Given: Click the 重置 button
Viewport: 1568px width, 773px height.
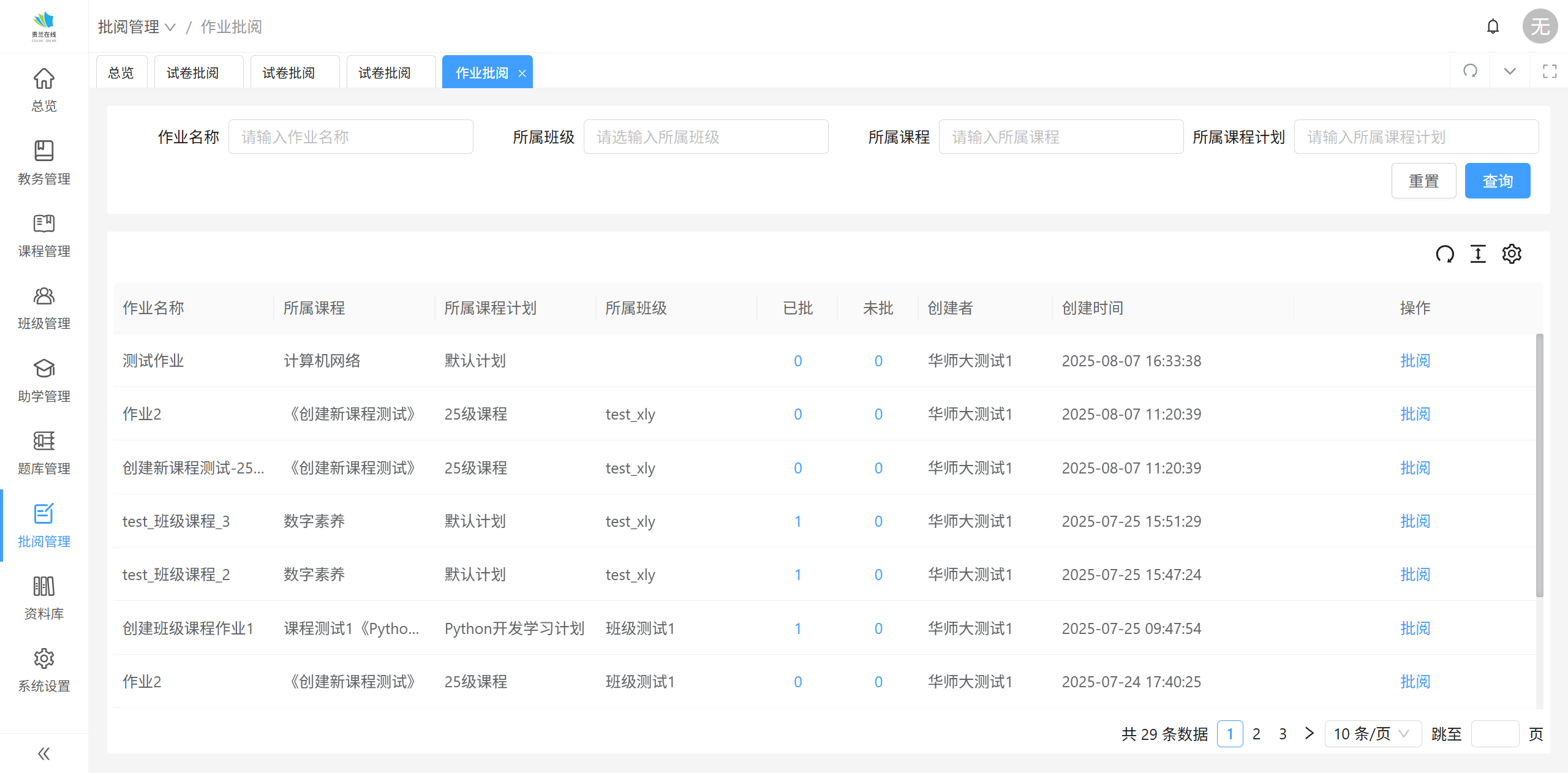Looking at the screenshot, I should [1423, 181].
